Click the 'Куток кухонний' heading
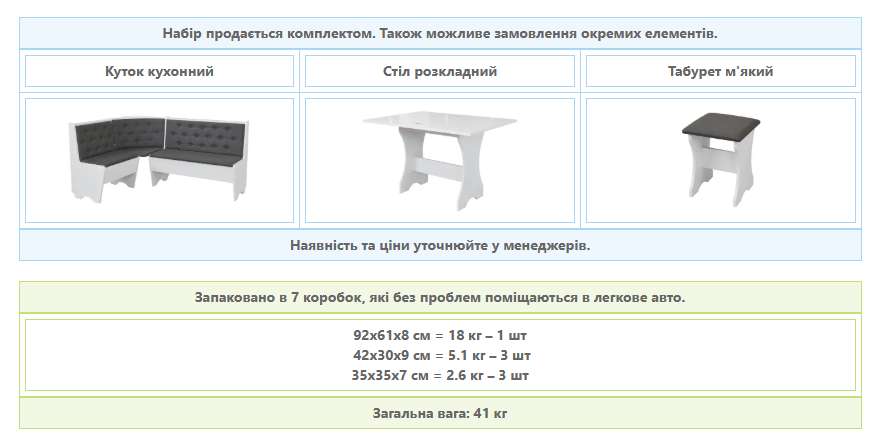The height and width of the screenshot is (448, 881). (x=159, y=72)
